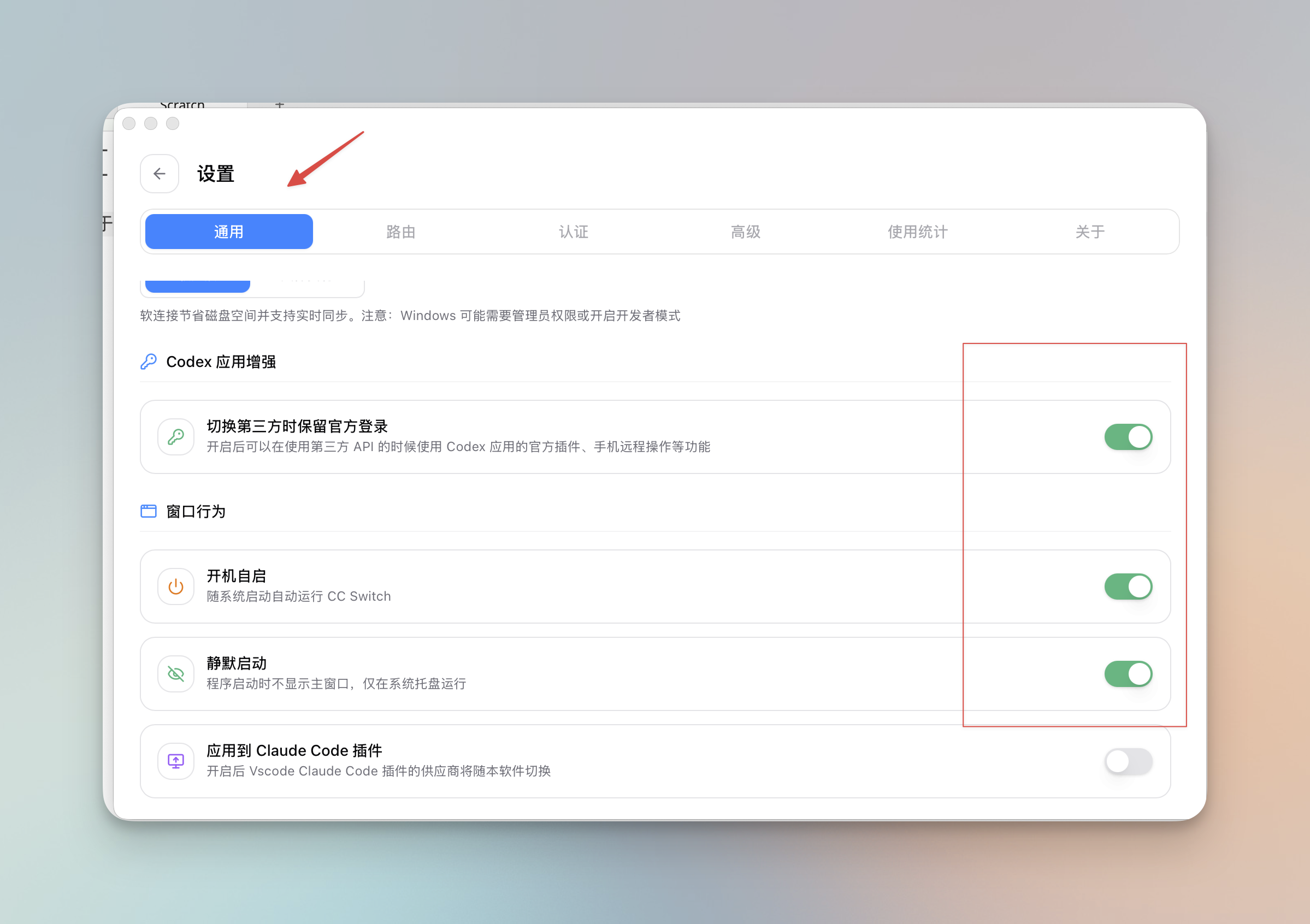The height and width of the screenshot is (924, 1310).
Task: Click the 随系统启动自动运行 CC Switch description
Action: point(298,596)
